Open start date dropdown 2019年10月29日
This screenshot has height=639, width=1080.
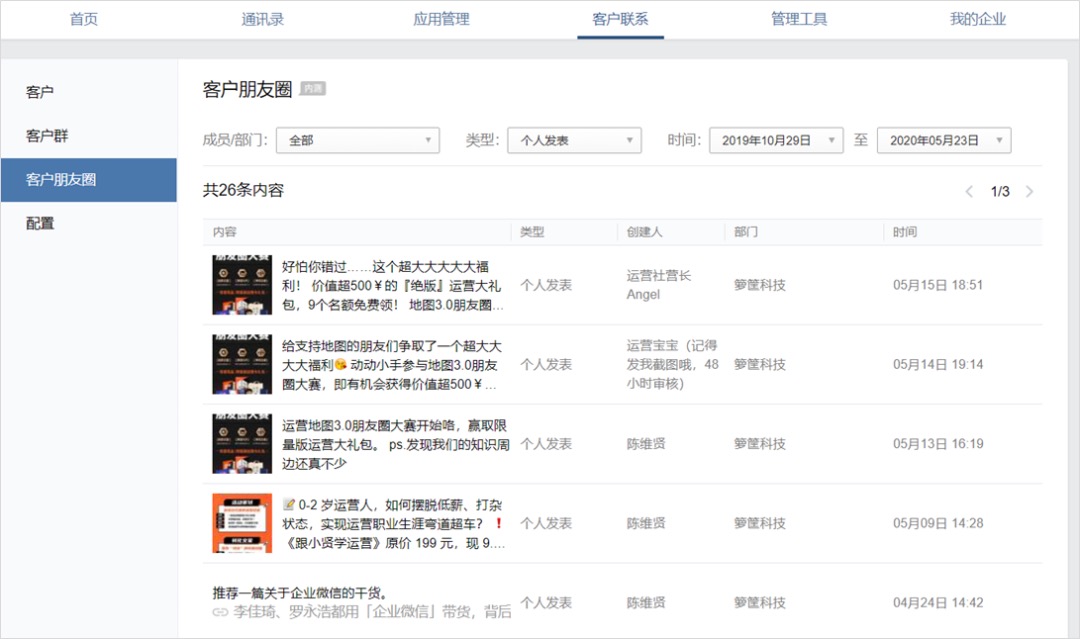coord(776,140)
